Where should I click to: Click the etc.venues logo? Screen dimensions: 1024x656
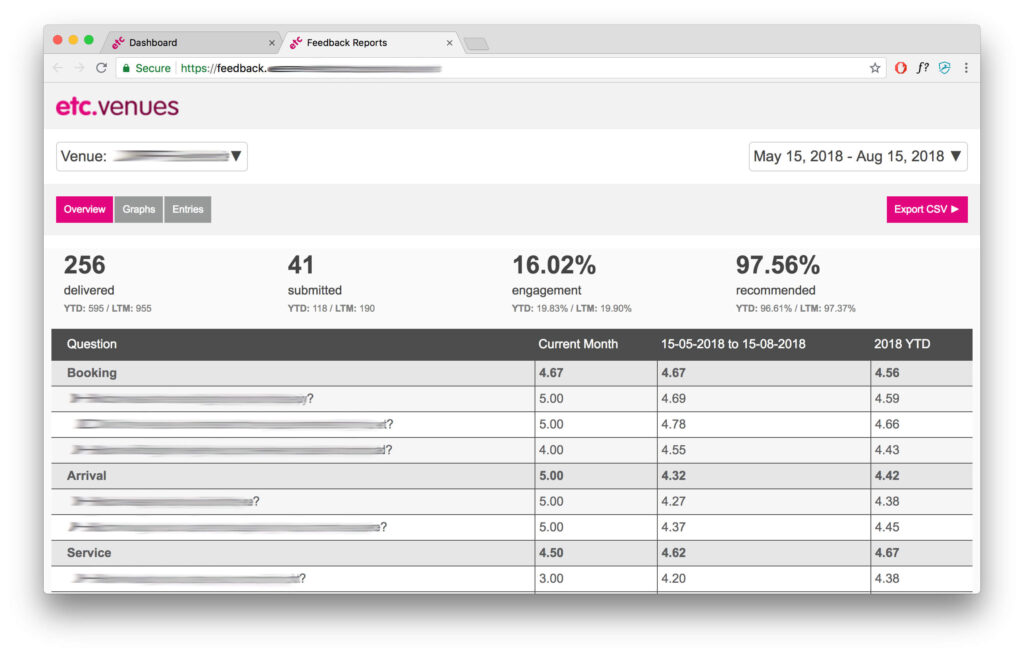click(117, 106)
